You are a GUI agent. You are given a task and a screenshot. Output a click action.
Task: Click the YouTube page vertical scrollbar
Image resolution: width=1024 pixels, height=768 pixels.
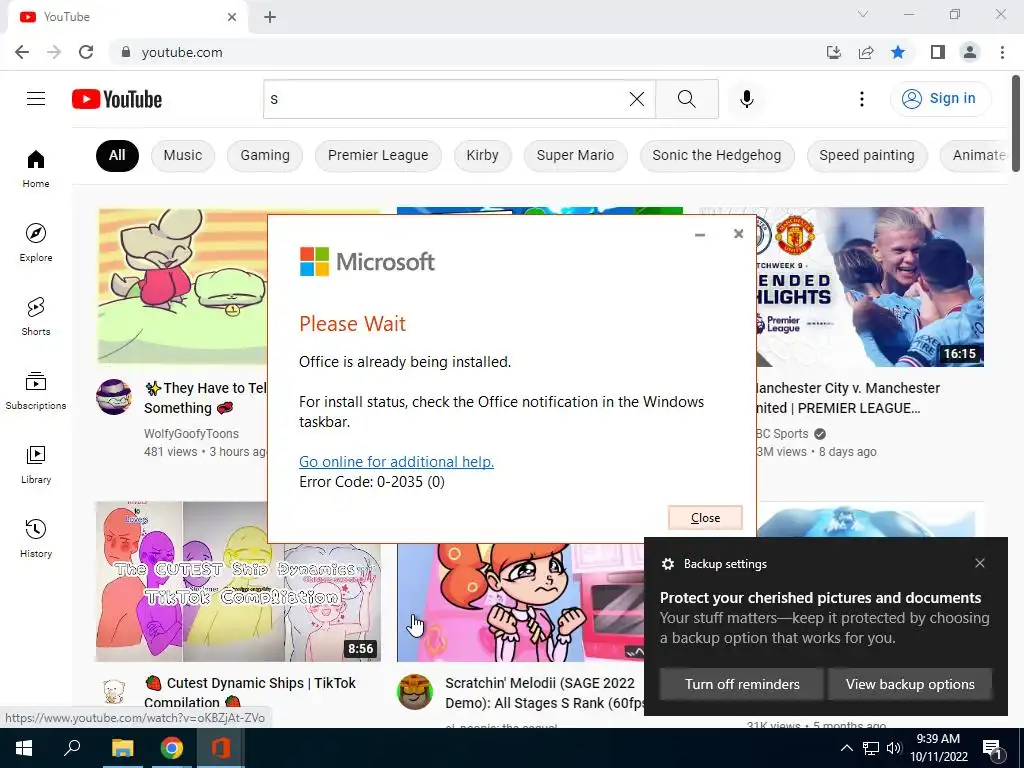(x=1016, y=124)
